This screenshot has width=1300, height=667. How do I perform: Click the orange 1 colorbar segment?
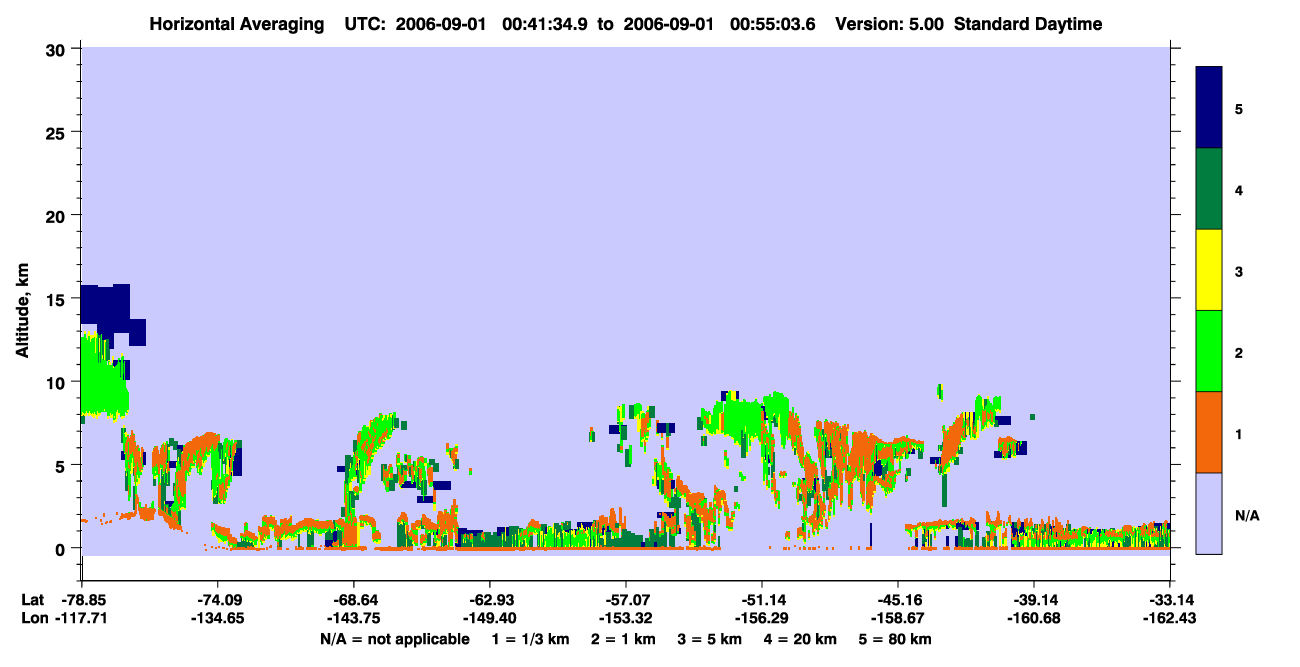click(x=1209, y=432)
